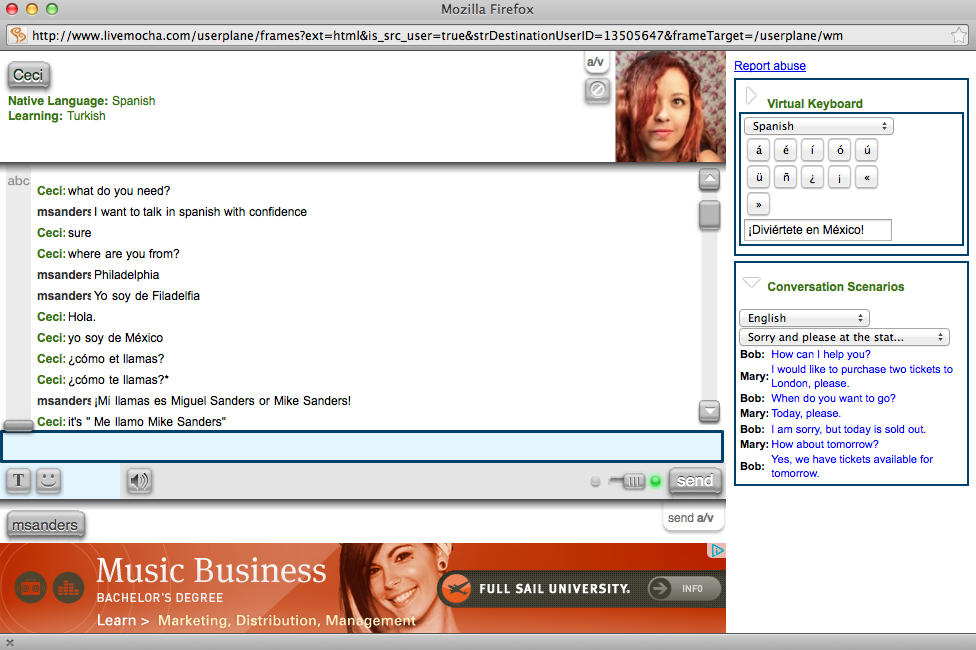Open the smiley emoticon picker
The image size is (976, 650).
(x=48, y=480)
